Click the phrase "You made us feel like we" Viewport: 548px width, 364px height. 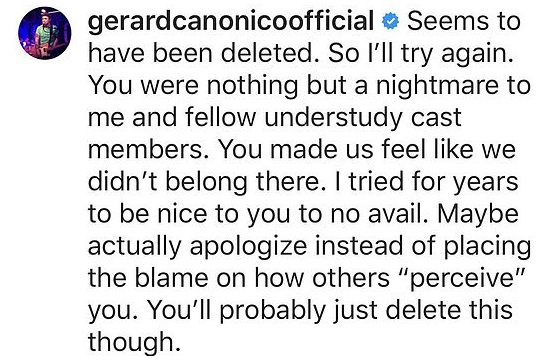click(367, 149)
